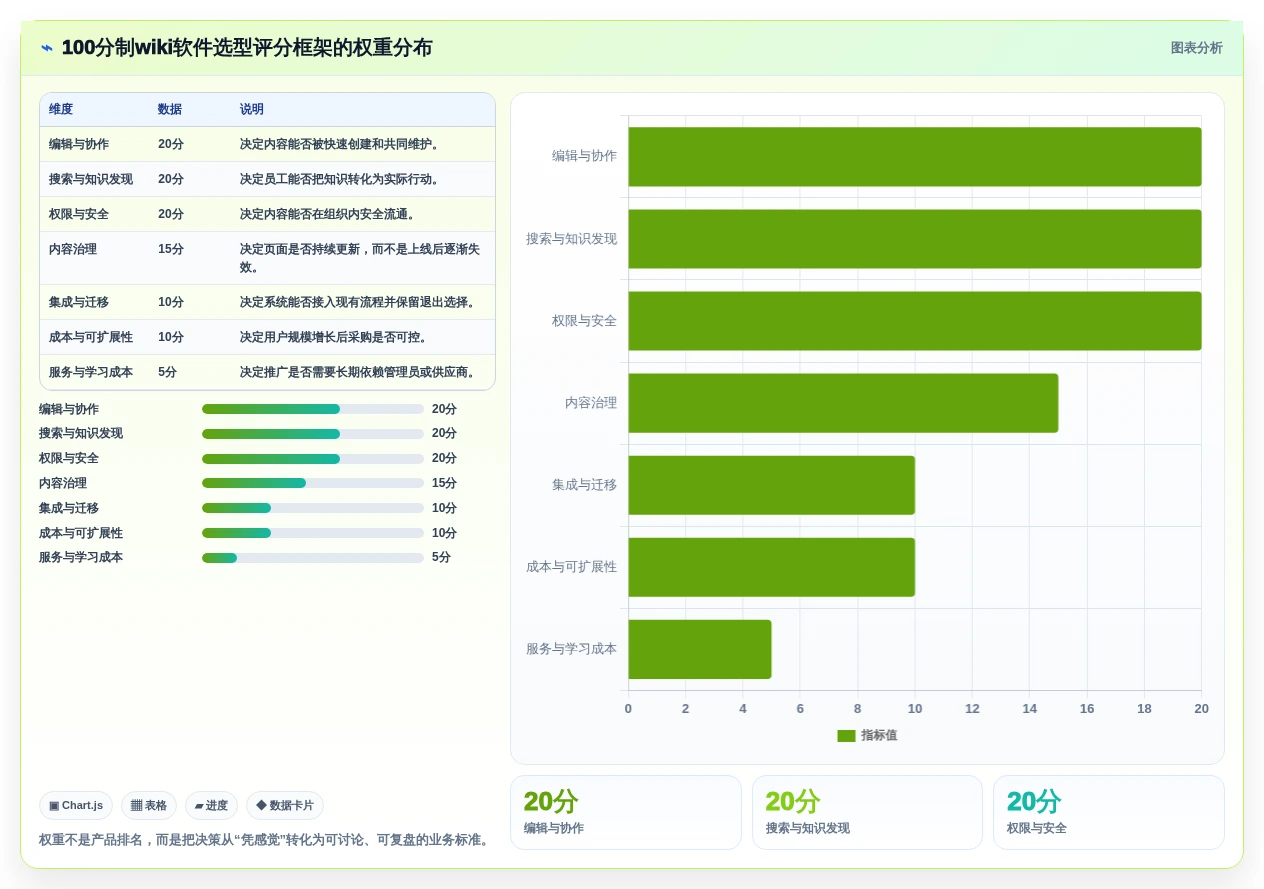Image resolution: width=1264 pixels, height=889 pixels.
Task: Click the 数据 column header
Action: pyautogui.click(x=170, y=109)
